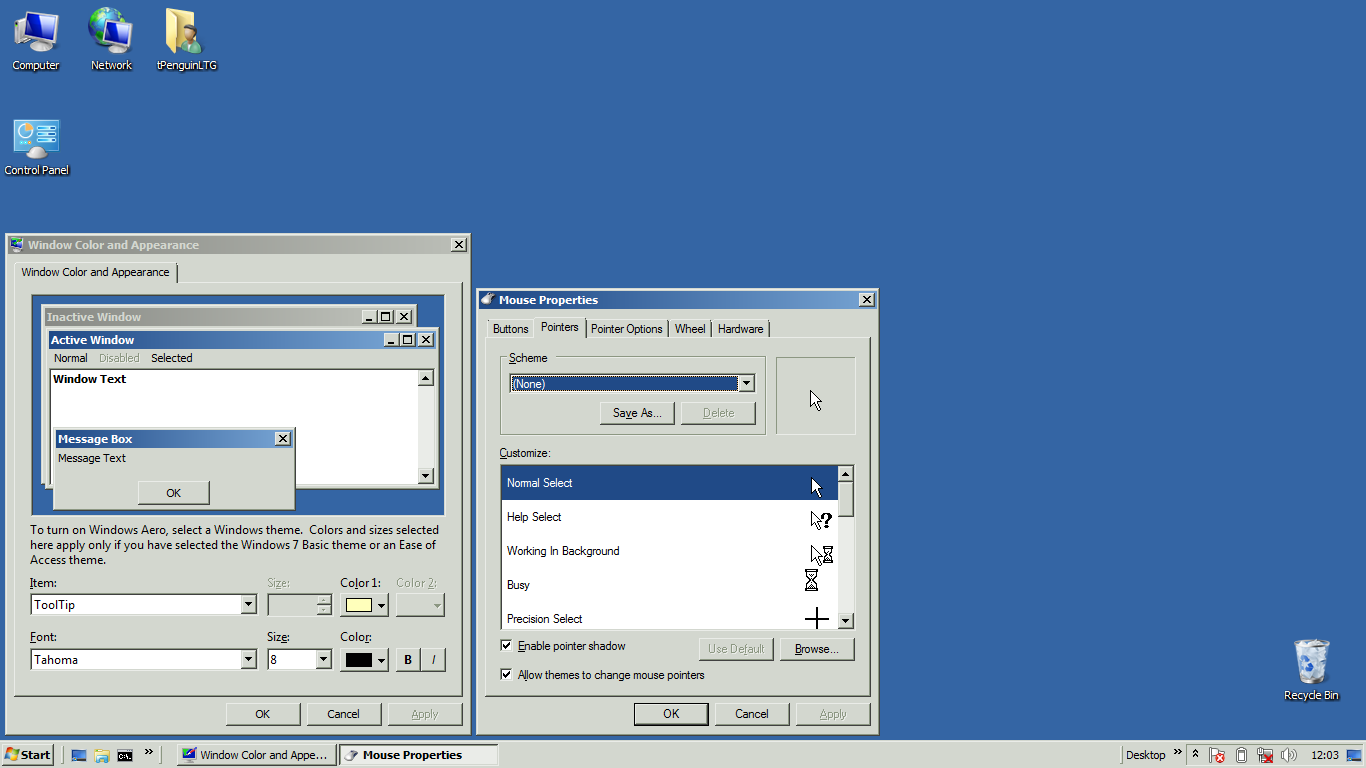Click the Browse... button

click(816, 649)
